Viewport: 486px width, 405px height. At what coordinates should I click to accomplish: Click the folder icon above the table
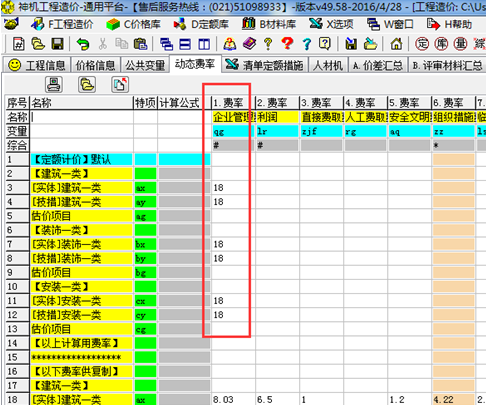pyautogui.click(x=87, y=84)
